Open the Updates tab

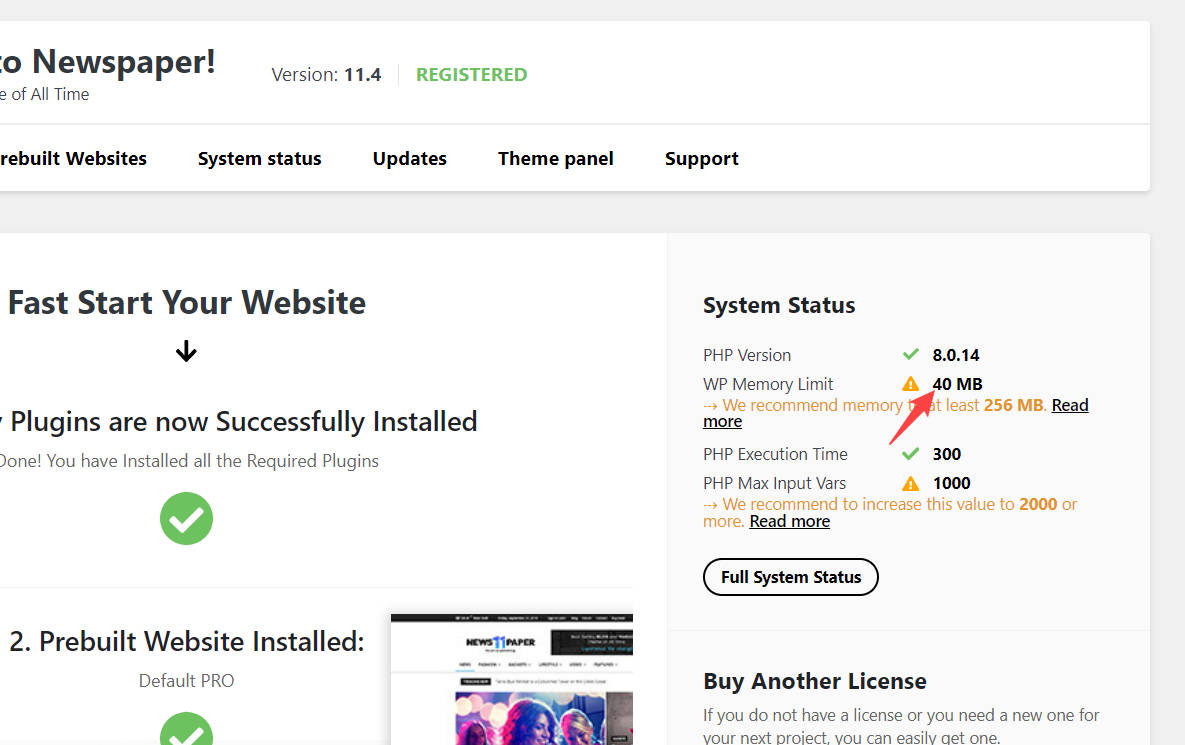(x=410, y=159)
